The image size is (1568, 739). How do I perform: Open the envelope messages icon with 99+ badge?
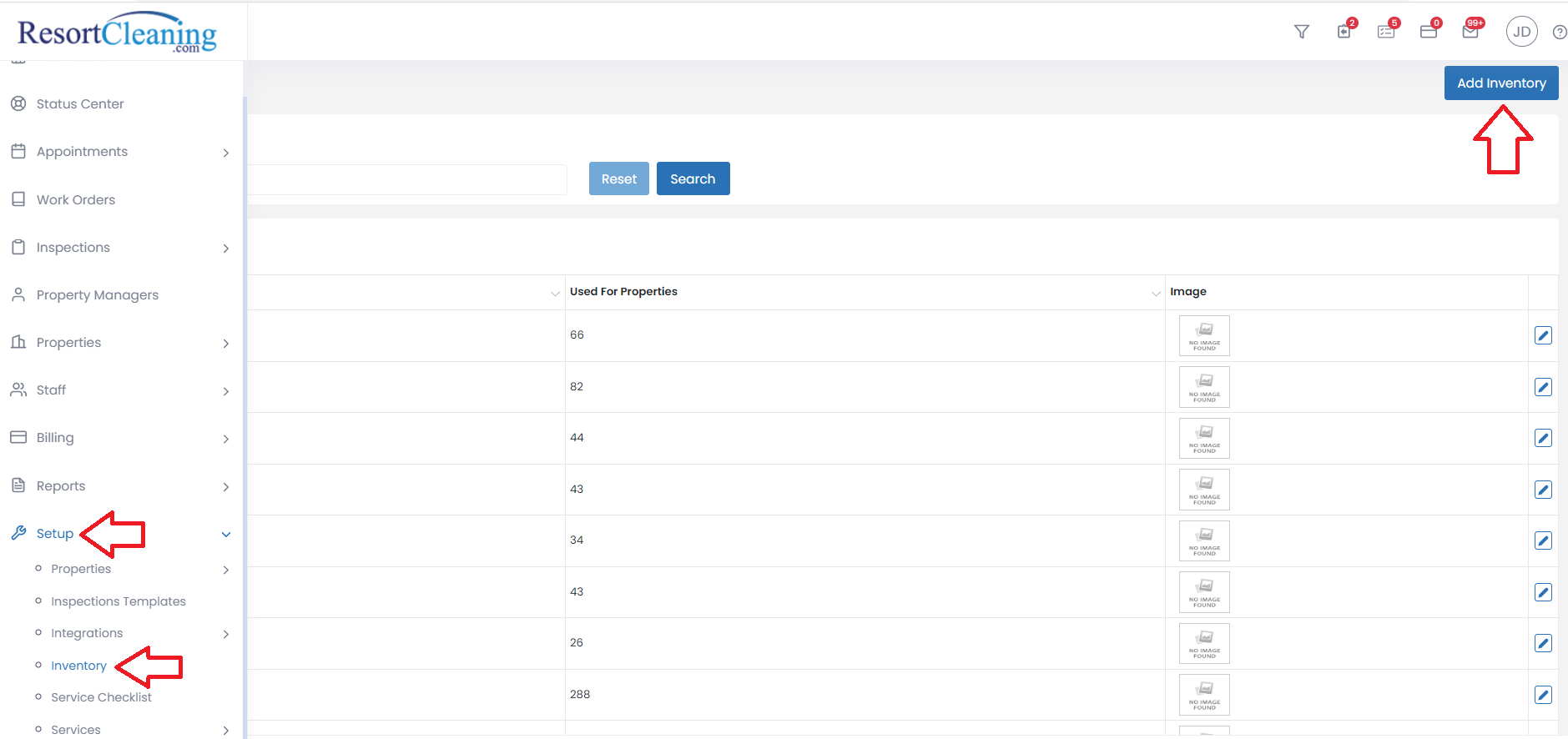click(x=1470, y=32)
